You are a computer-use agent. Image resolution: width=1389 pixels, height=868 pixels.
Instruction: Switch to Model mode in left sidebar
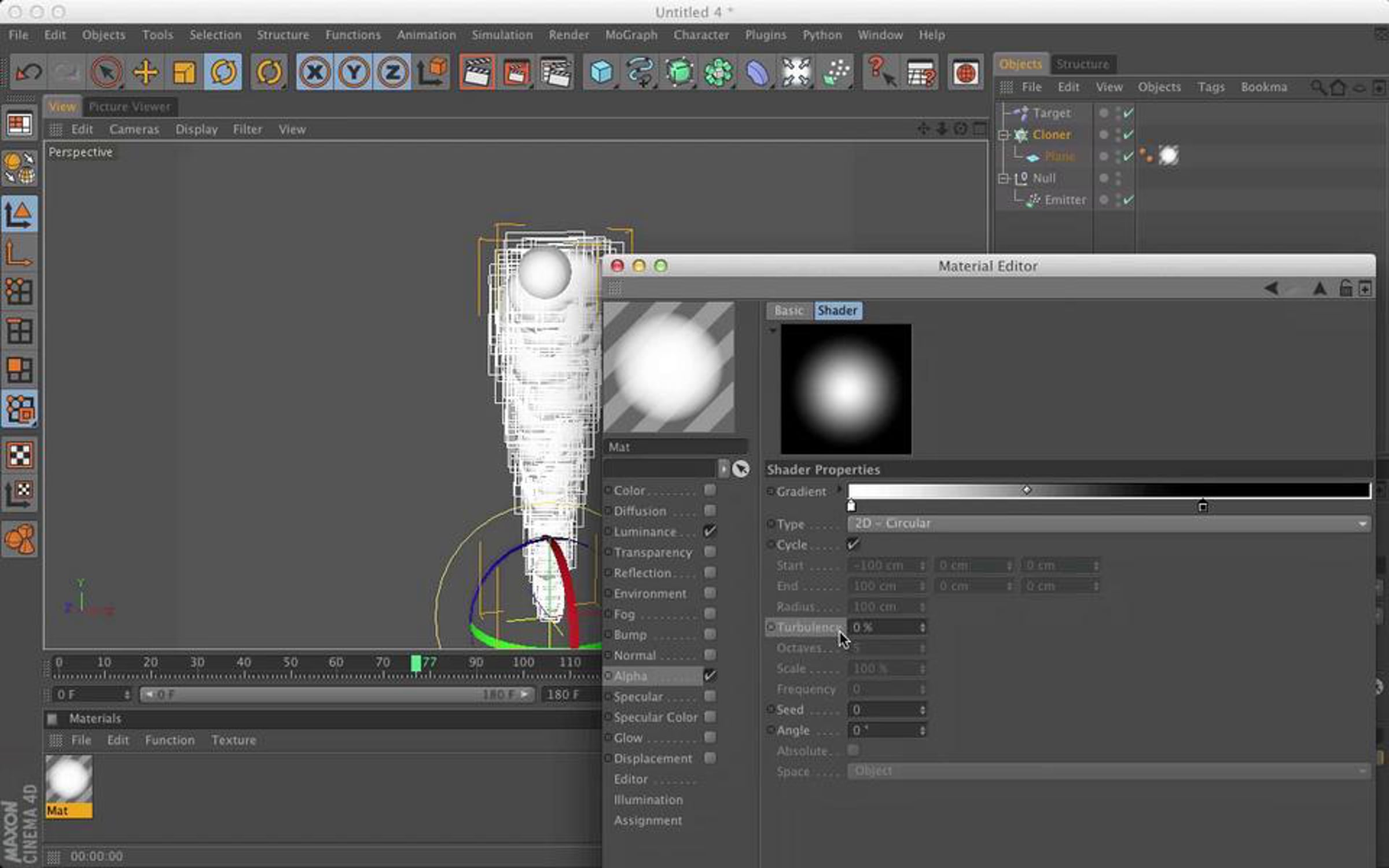tap(20, 215)
